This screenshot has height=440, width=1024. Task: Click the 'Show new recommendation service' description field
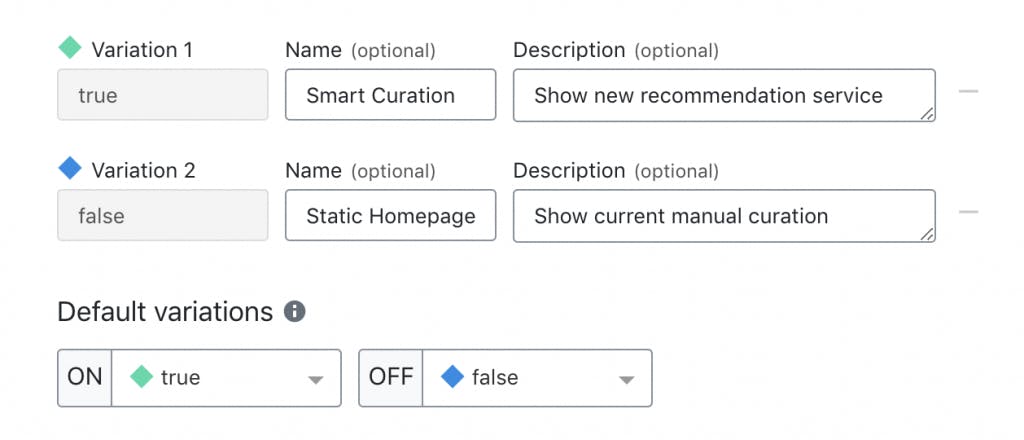[724, 95]
